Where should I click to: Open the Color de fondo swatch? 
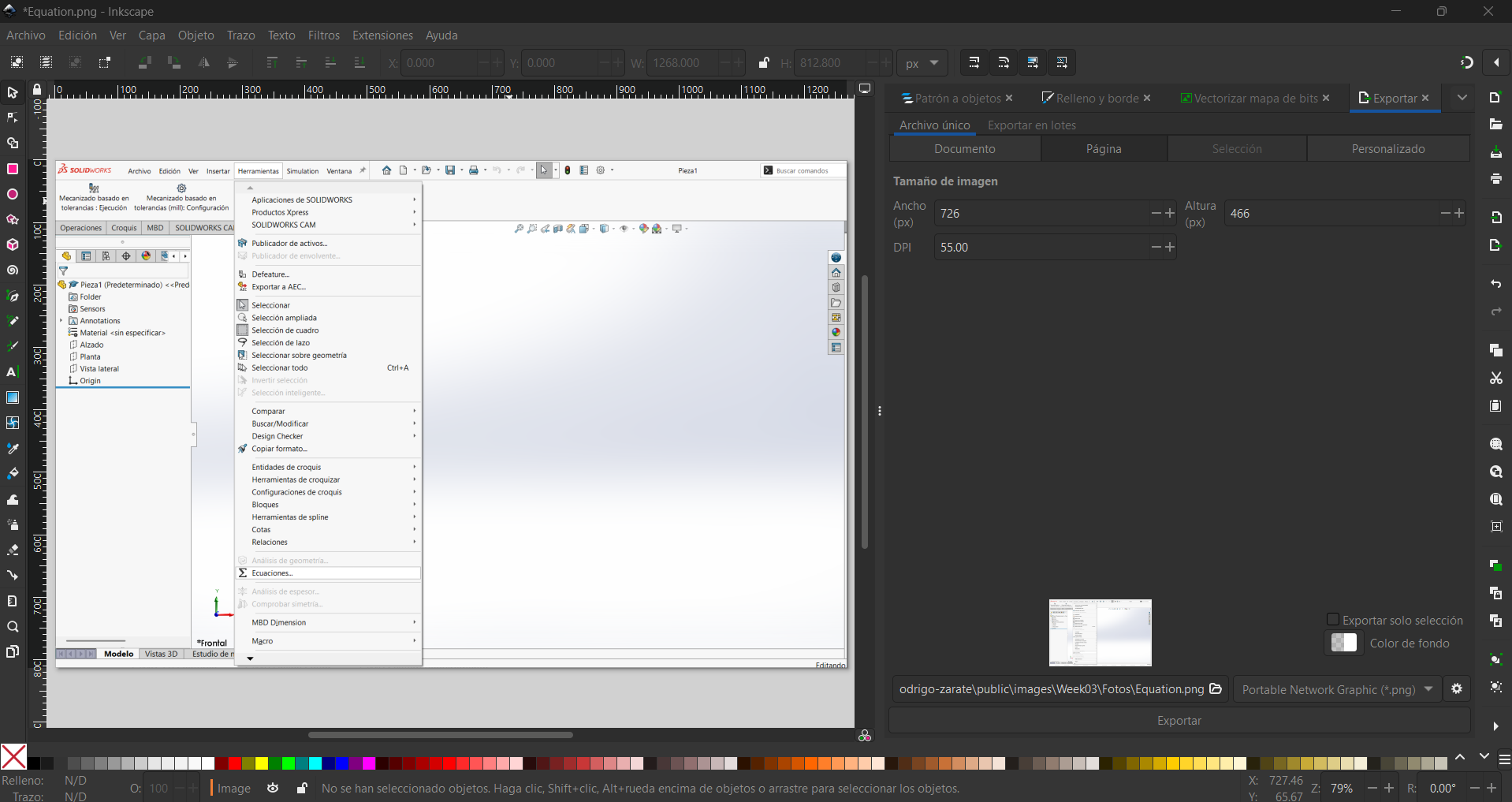[1344, 643]
